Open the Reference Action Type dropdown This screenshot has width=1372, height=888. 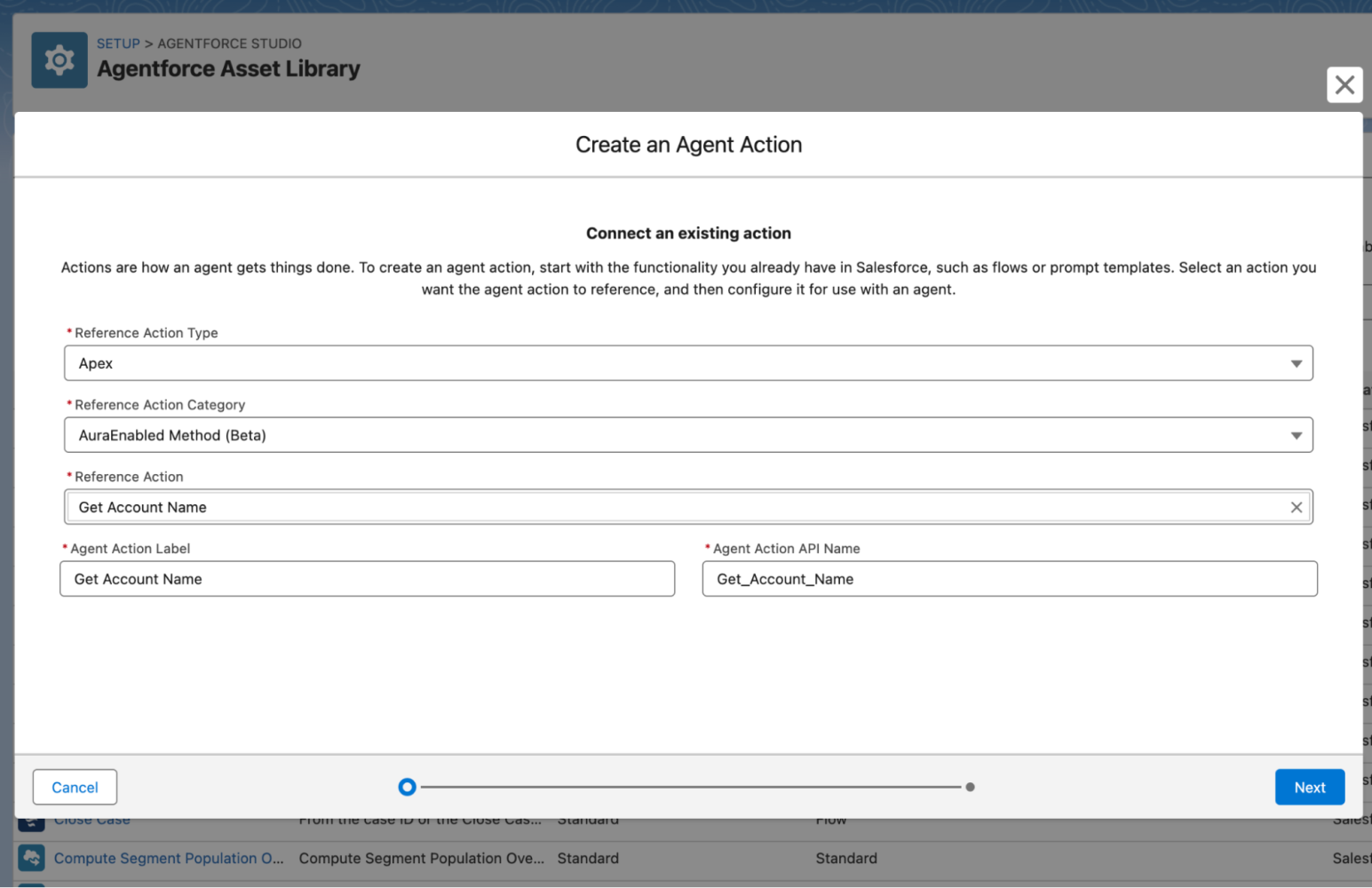click(688, 363)
